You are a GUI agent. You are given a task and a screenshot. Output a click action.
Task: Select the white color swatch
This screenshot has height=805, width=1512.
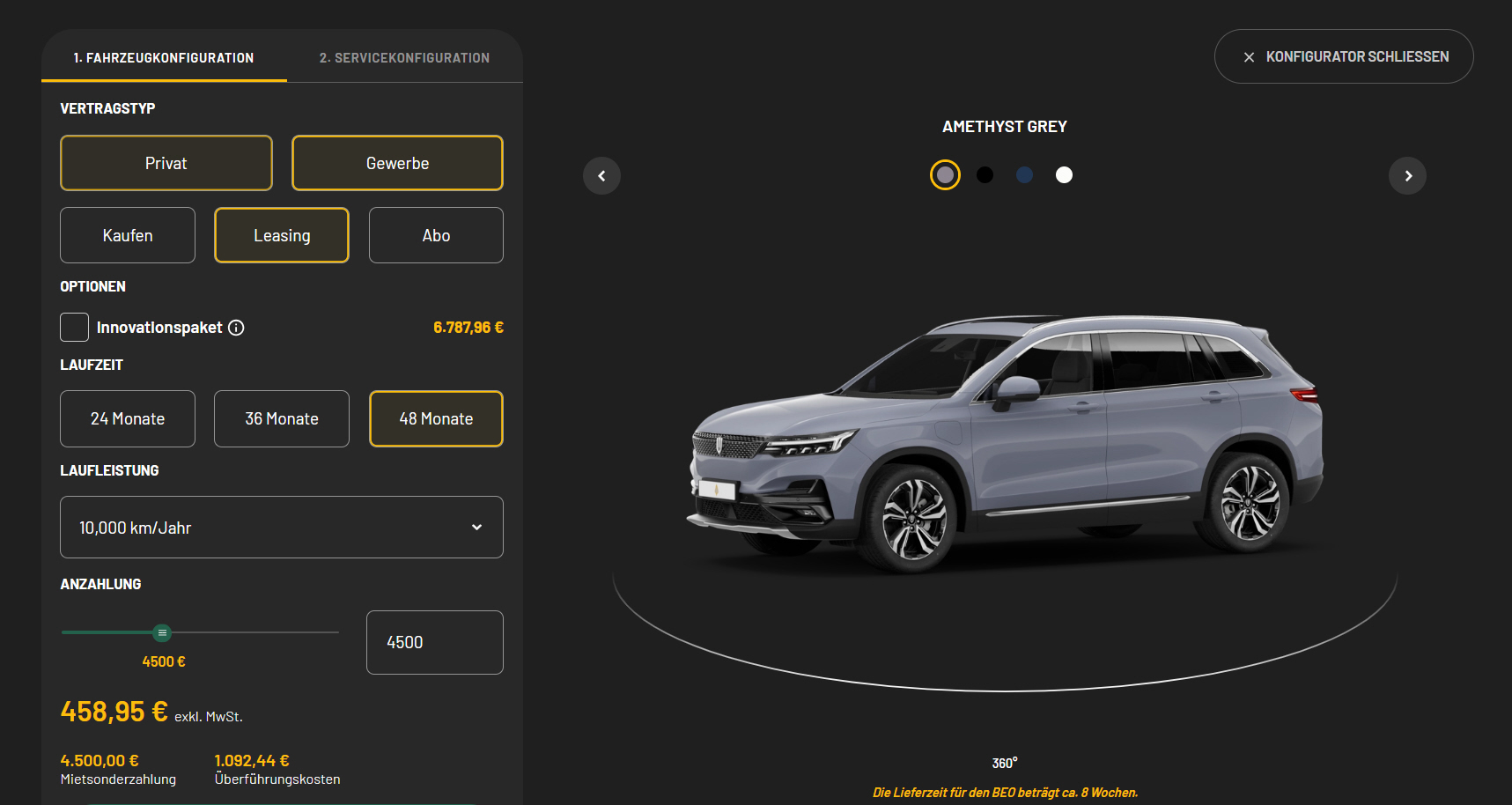pyautogui.click(x=1064, y=175)
